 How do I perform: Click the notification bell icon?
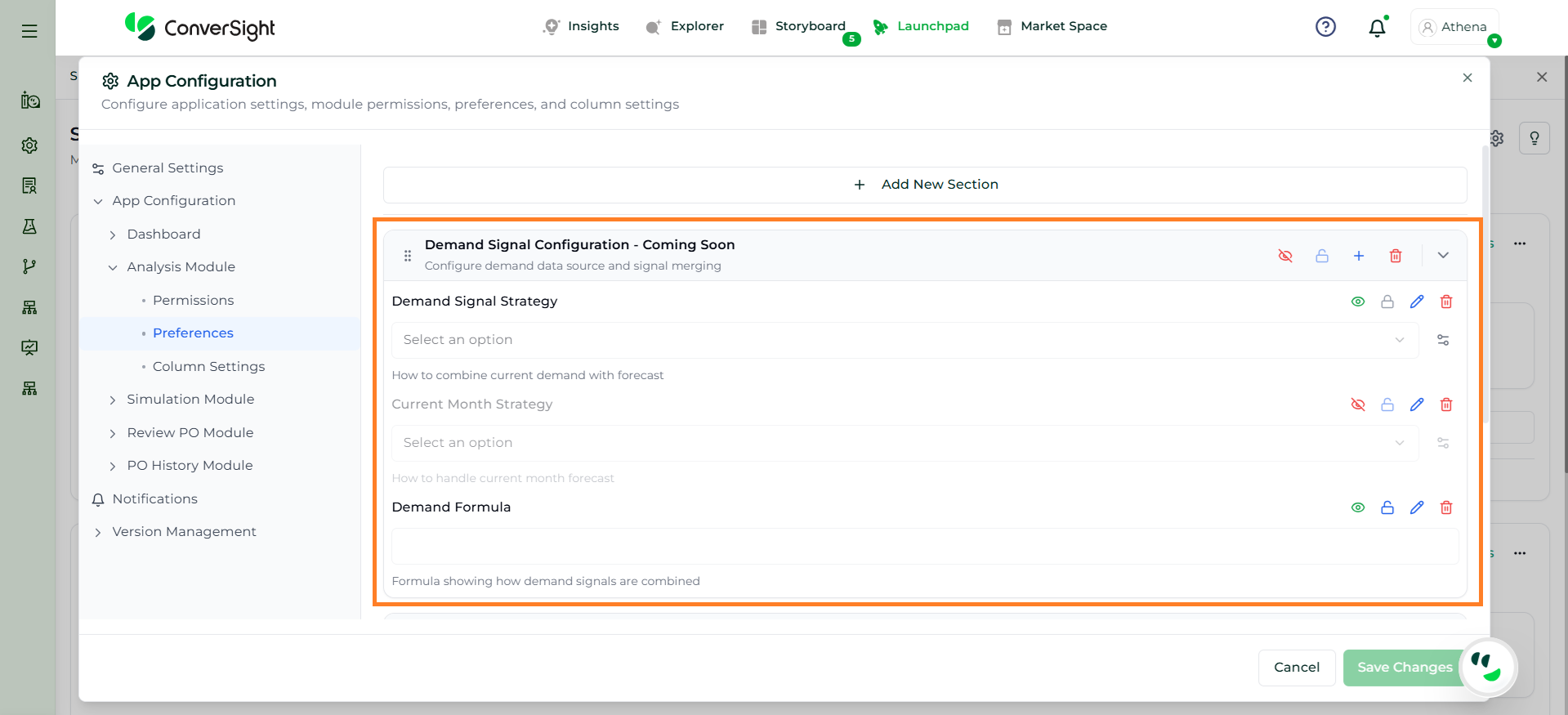tap(1377, 28)
